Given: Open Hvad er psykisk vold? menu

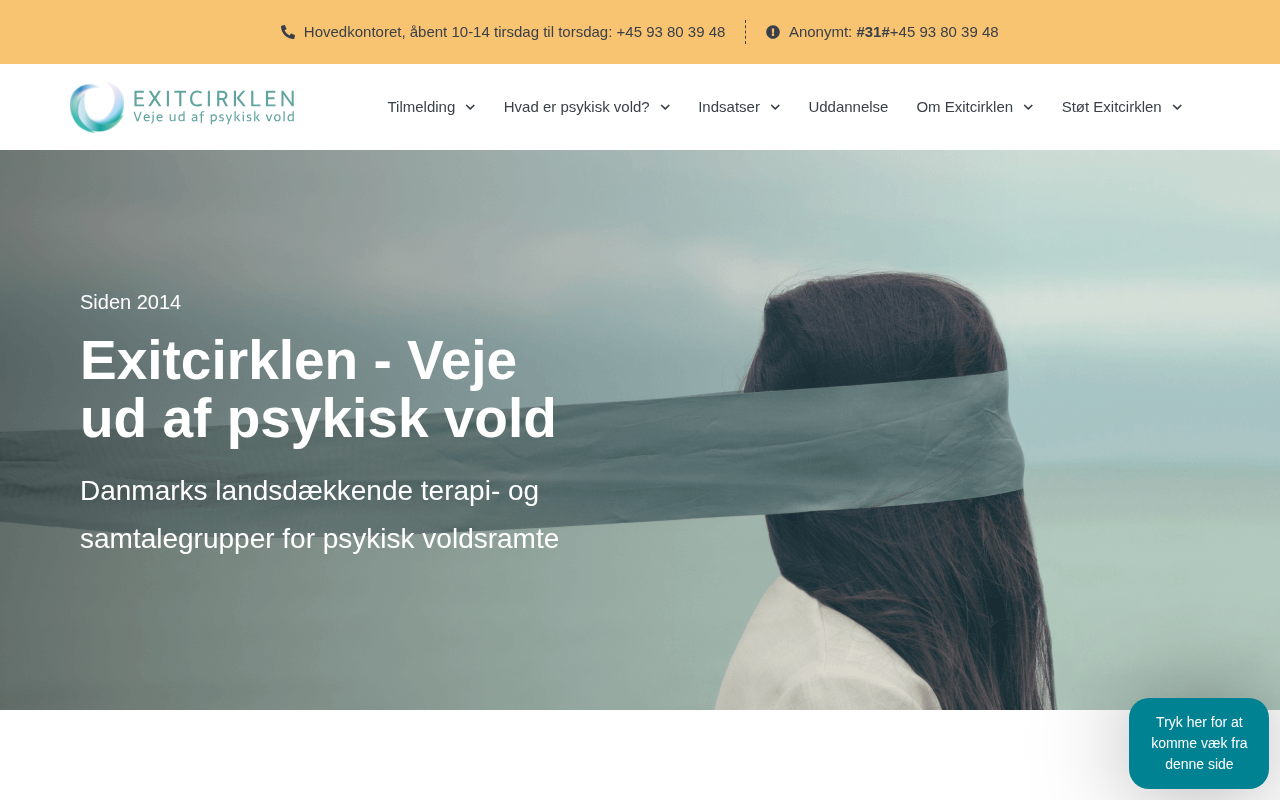Looking at the screenshot, I should [x=577, y=107].
